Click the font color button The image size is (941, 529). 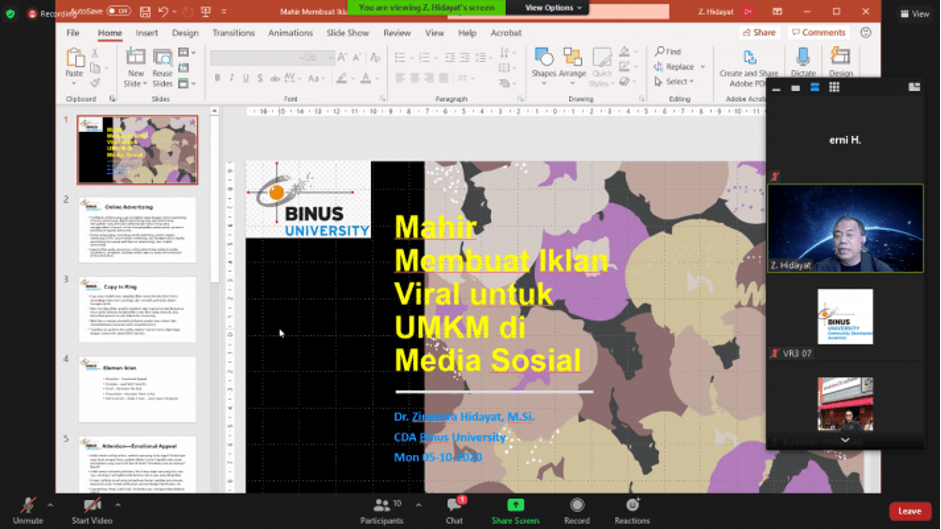click(x=366, y=79)
